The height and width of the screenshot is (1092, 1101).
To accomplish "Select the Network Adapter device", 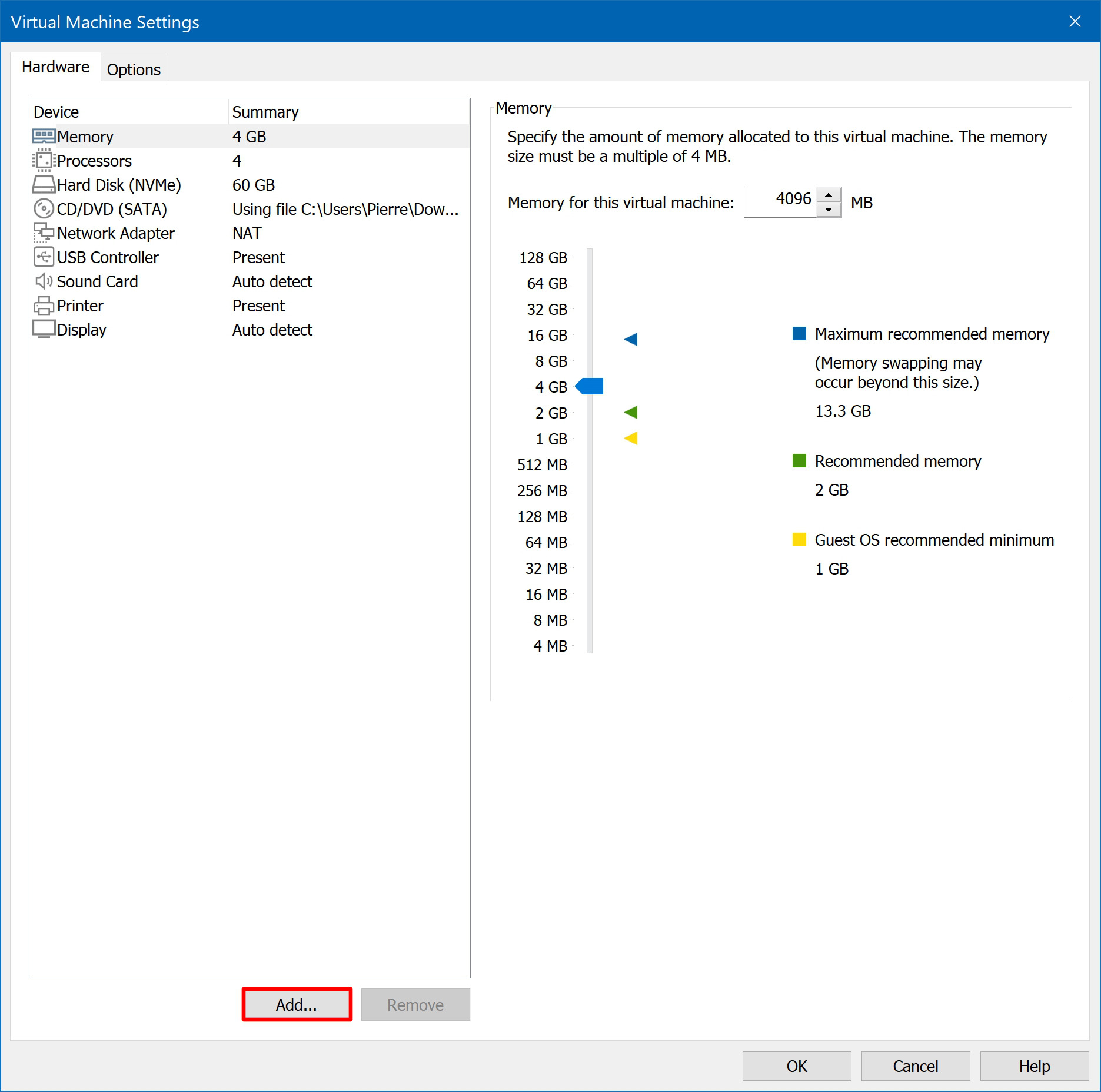I will coord(250,233).
